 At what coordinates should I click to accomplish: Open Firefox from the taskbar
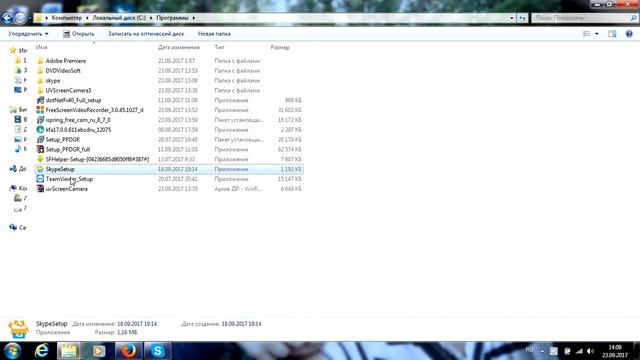click(x=128, y=351)
